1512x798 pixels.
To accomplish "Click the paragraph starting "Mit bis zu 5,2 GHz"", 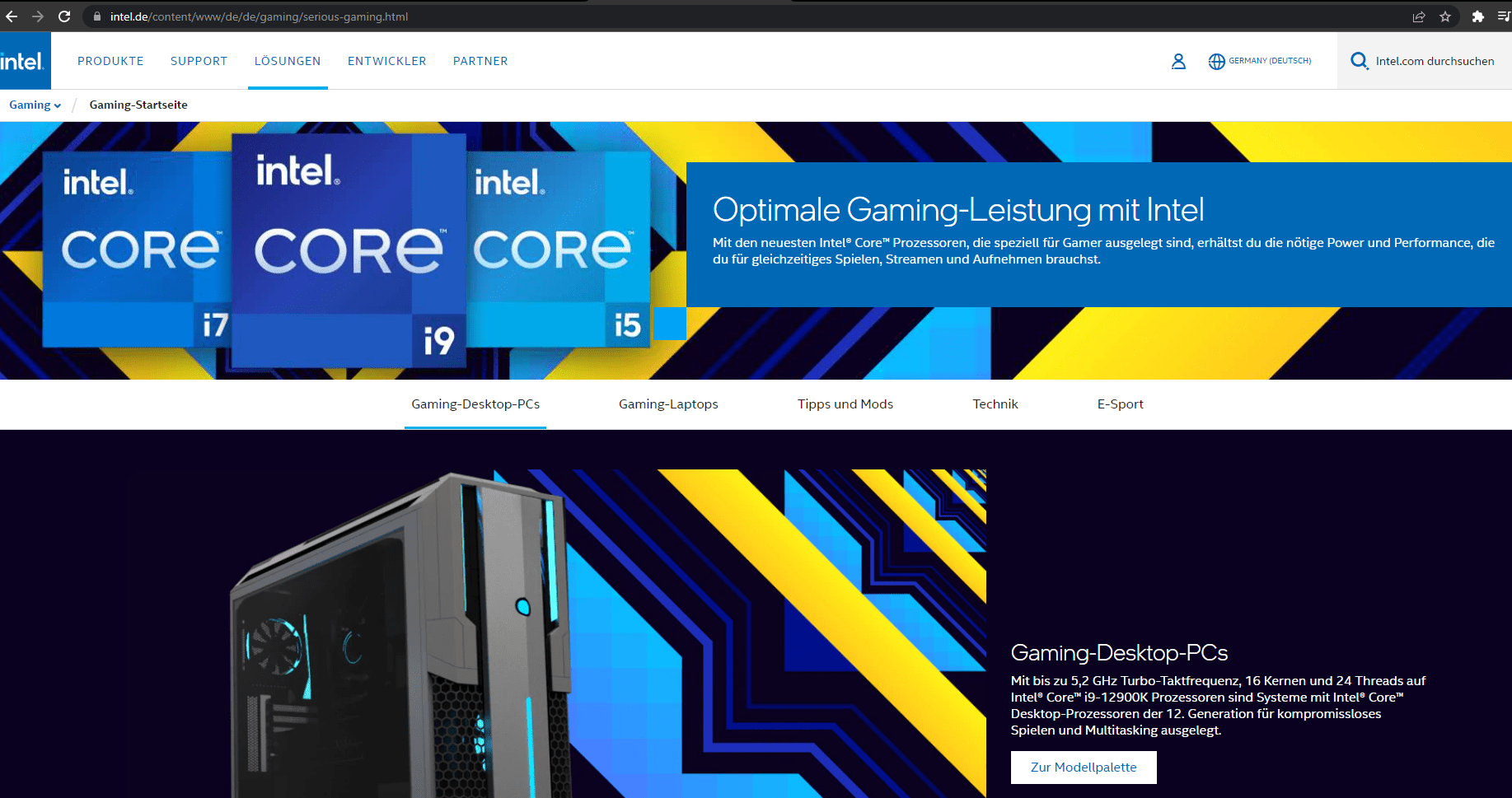I will pos(1218,705).
